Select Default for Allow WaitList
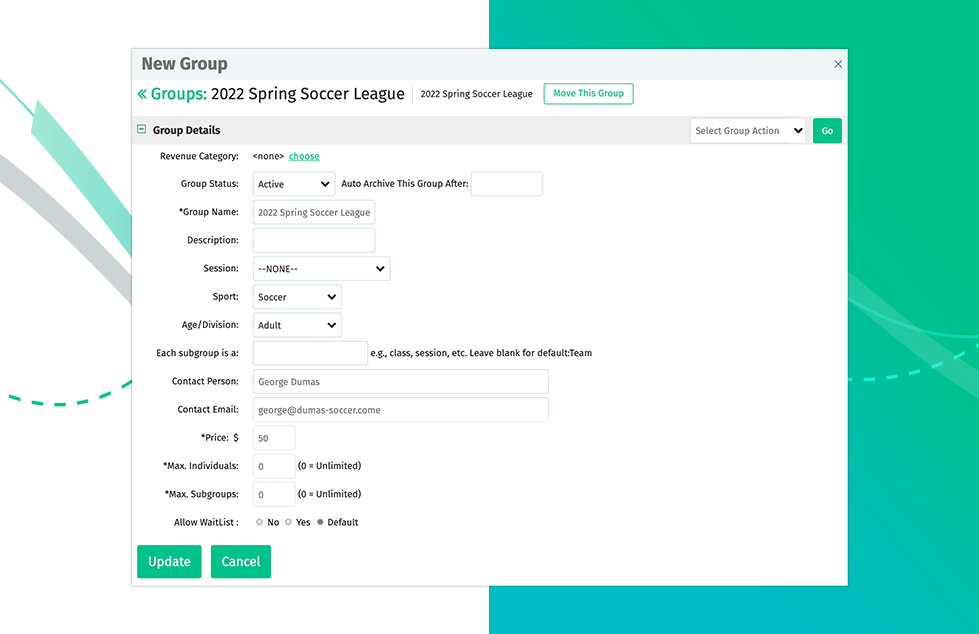 pyautogui.click(x=320, y=522)
